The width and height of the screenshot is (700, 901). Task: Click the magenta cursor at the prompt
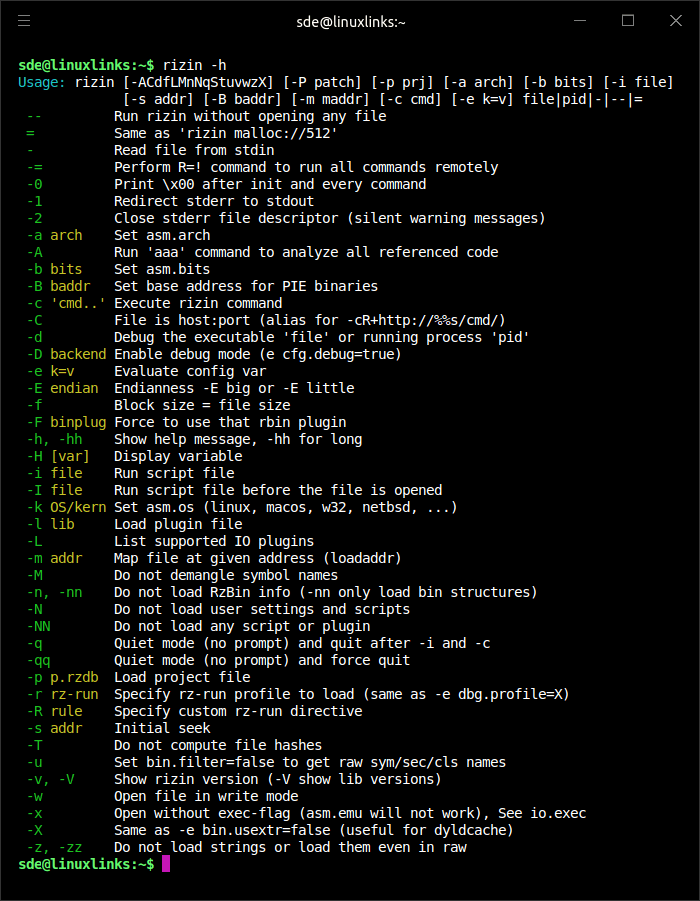pyautogui.click(x=166, y=863)
